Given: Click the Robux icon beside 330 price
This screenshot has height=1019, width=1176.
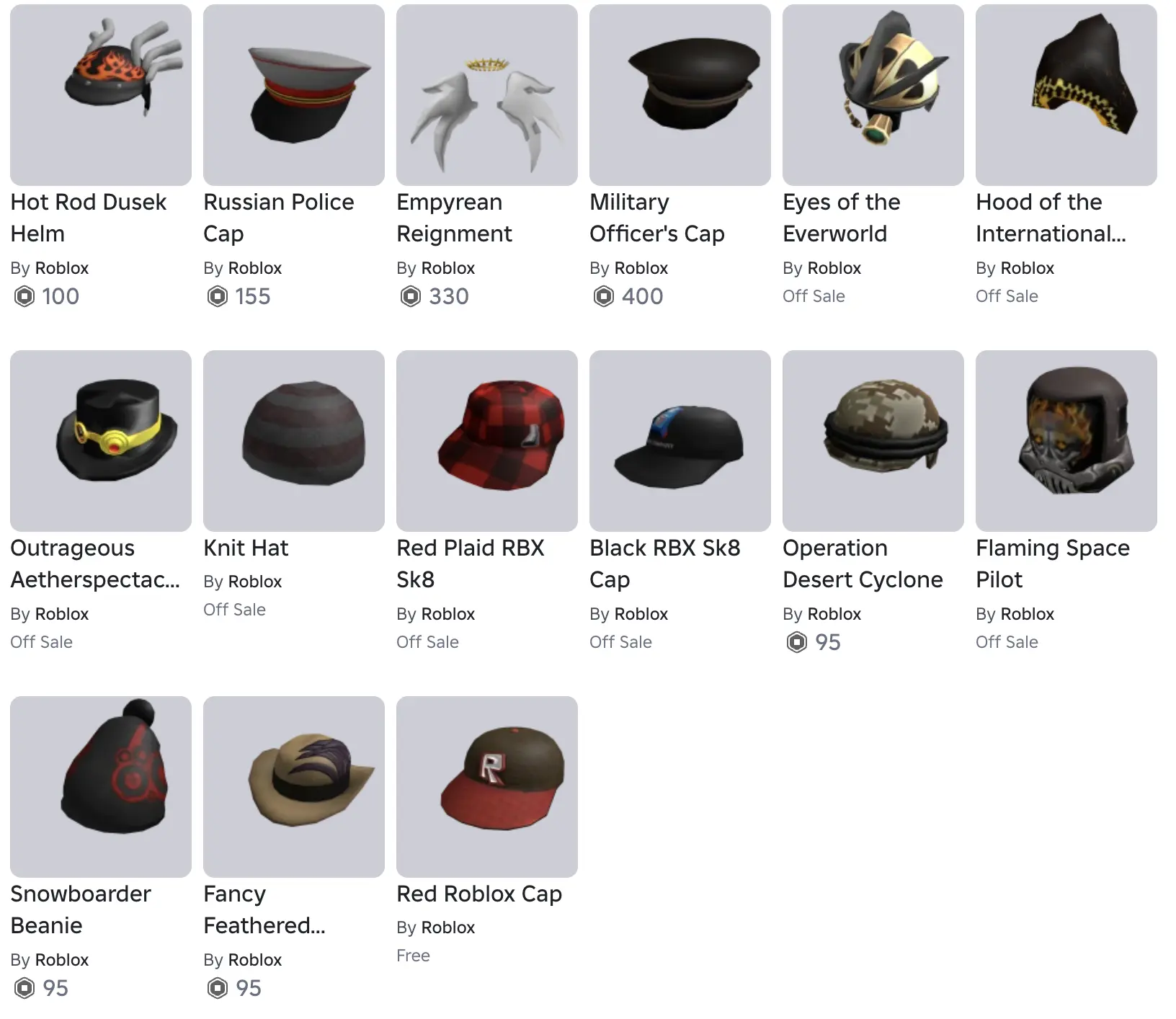Looking at the screenshot, I should 411,296.
